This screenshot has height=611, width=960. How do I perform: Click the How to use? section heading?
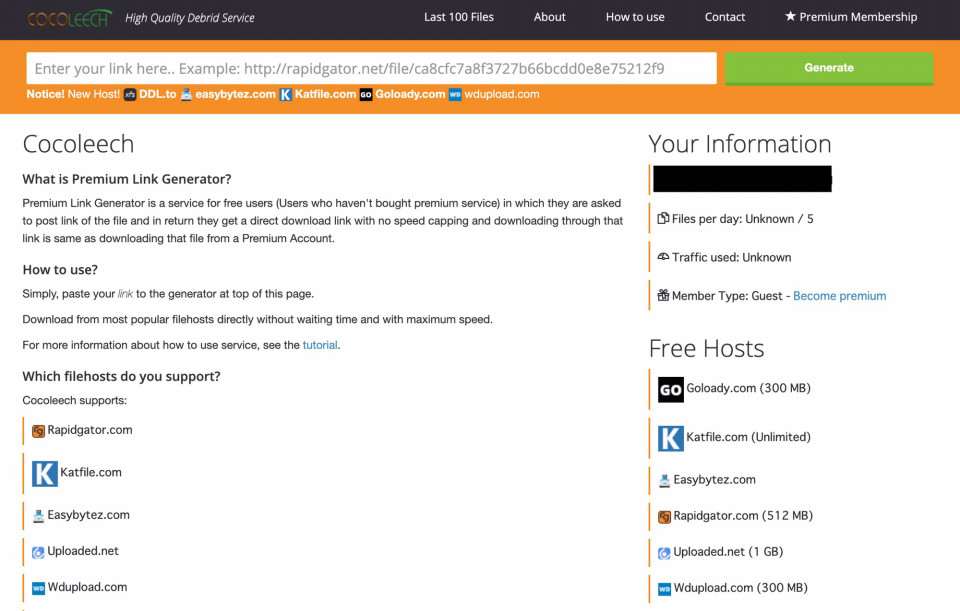pyautogui.click(x=60, y=269)
